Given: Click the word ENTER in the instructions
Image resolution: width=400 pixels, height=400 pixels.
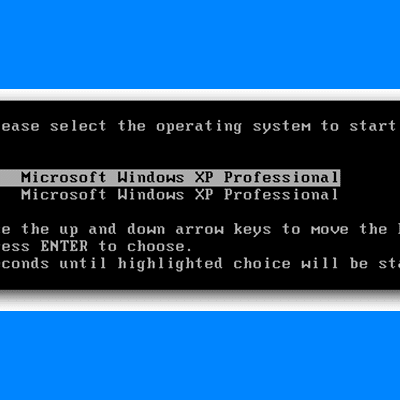Looking at the screenshot, I should [x=65, y=247].
